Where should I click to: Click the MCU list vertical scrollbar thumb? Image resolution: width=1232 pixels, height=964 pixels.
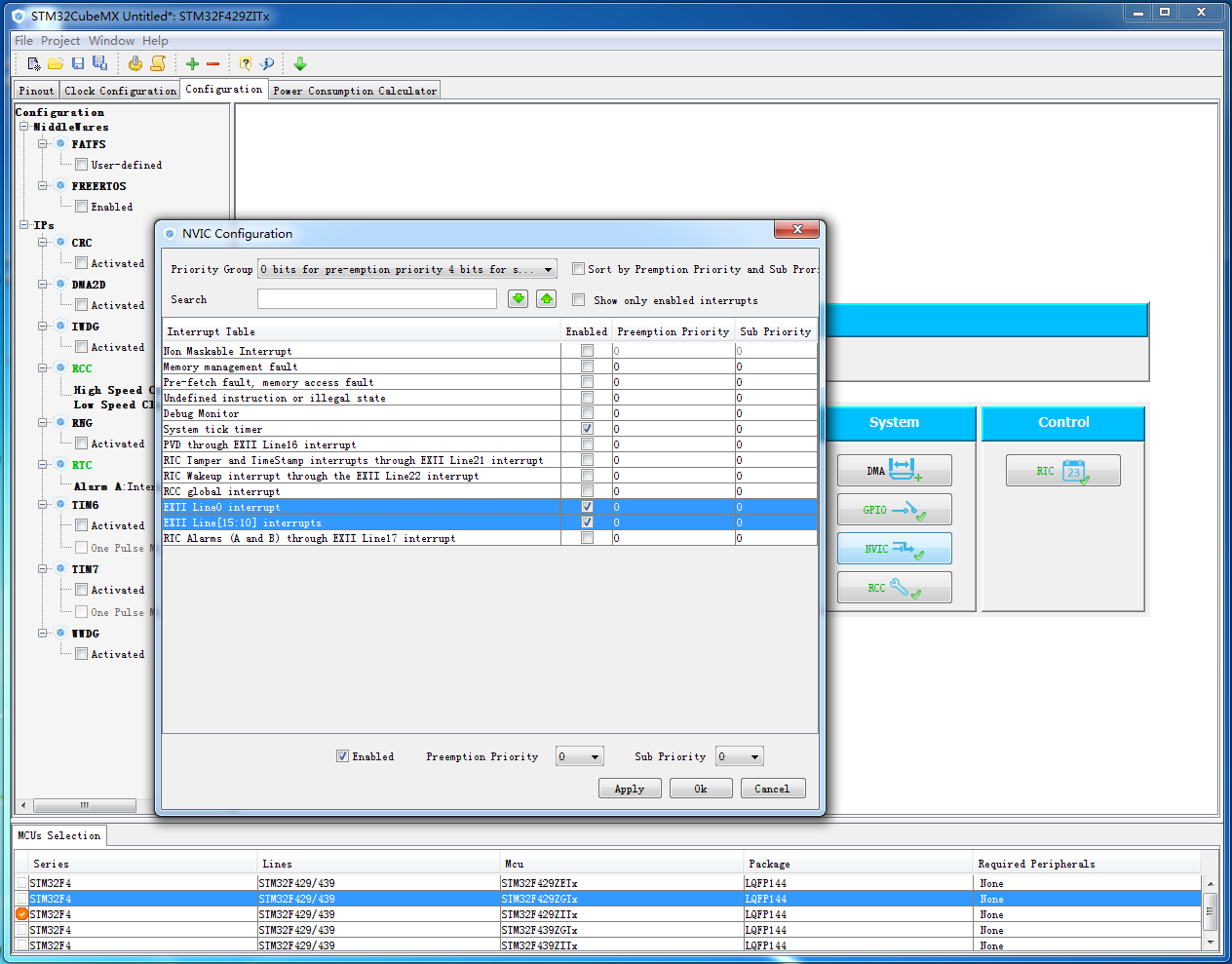click(x=1211, y=913)
